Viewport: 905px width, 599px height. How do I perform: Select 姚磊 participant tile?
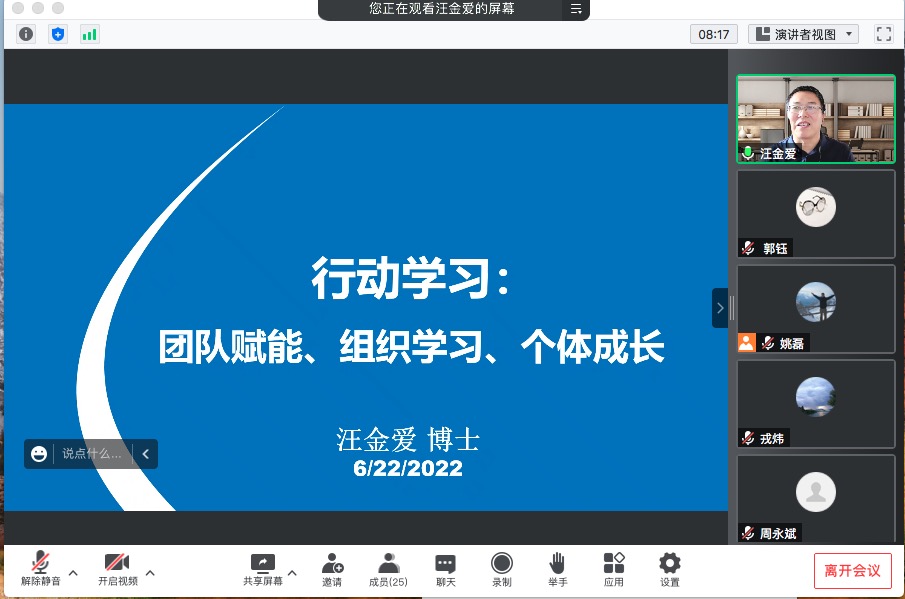tap(816, 309)
